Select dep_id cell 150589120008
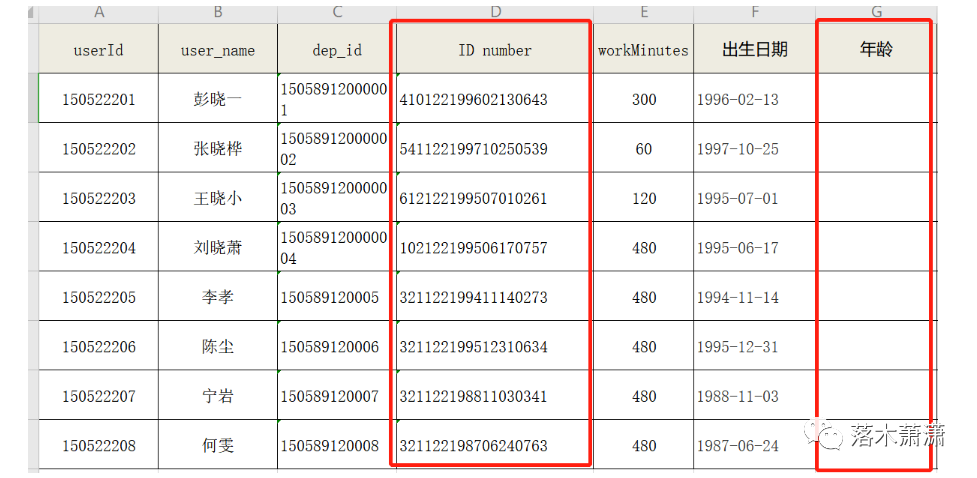 pyautogui.click(x=337, y=445)
